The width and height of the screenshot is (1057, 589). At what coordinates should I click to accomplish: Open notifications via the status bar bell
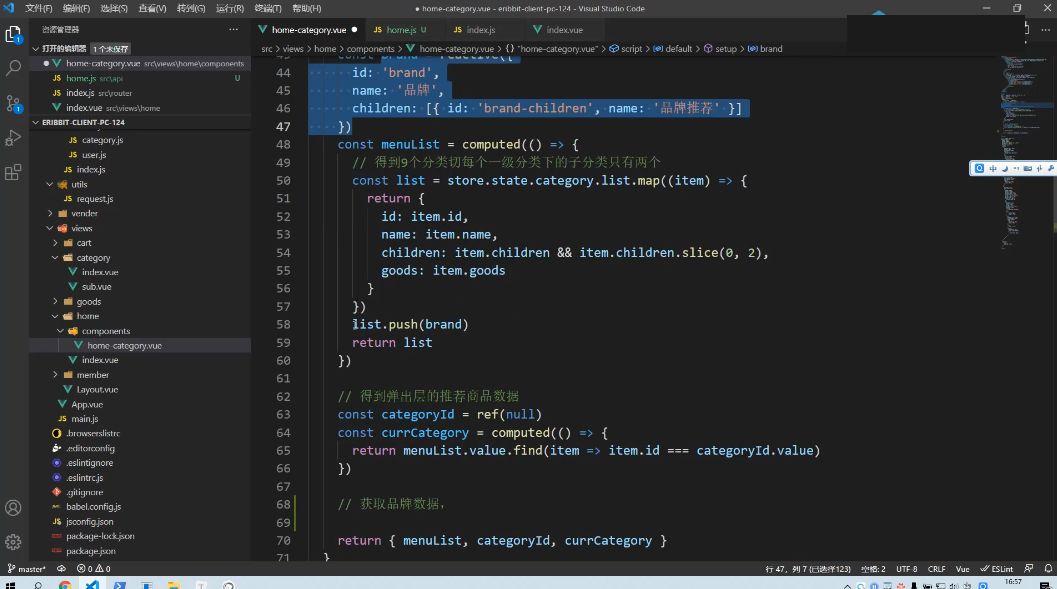click(x=1048, y=568)
